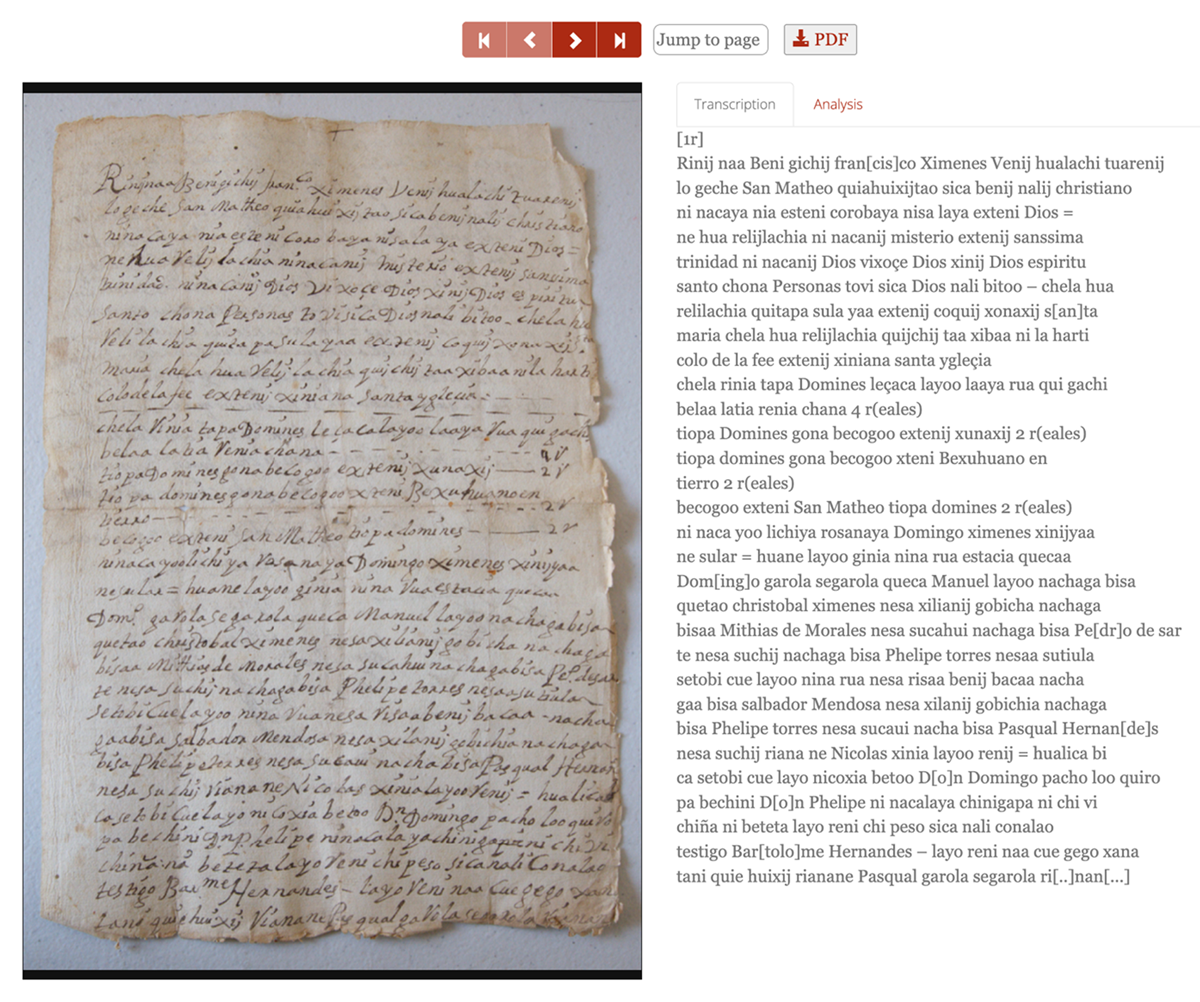Select the Transcription tab
1200x1002 pixels.
[735, 104]
